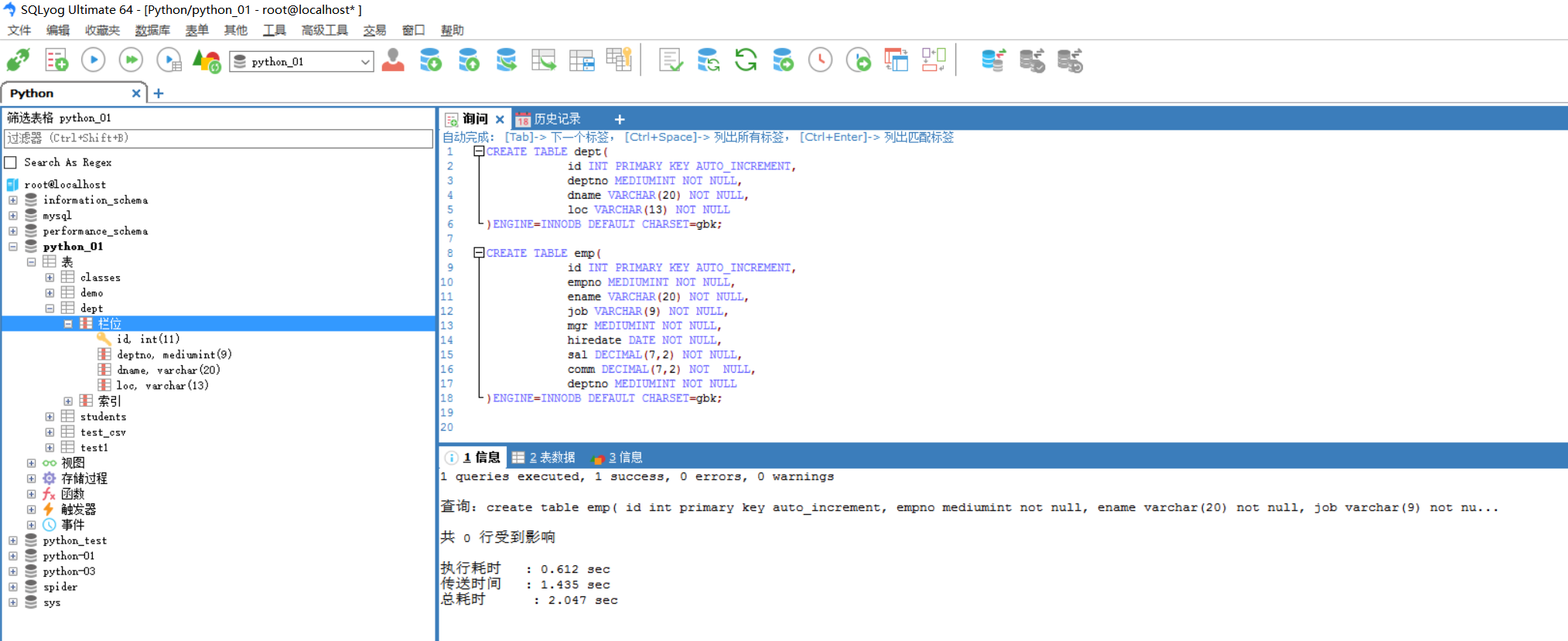1568x641 pixels.
Task: Expand the information_schema database node
Action: (13, 200)
